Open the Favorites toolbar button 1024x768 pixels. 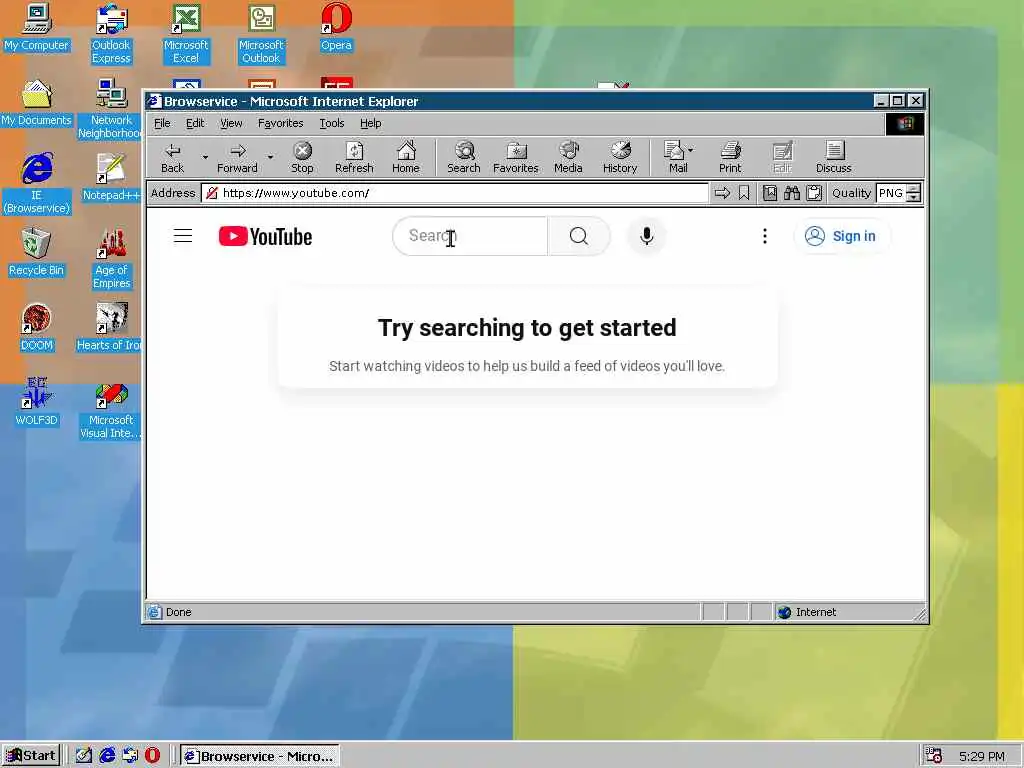(x=516, y=157)
